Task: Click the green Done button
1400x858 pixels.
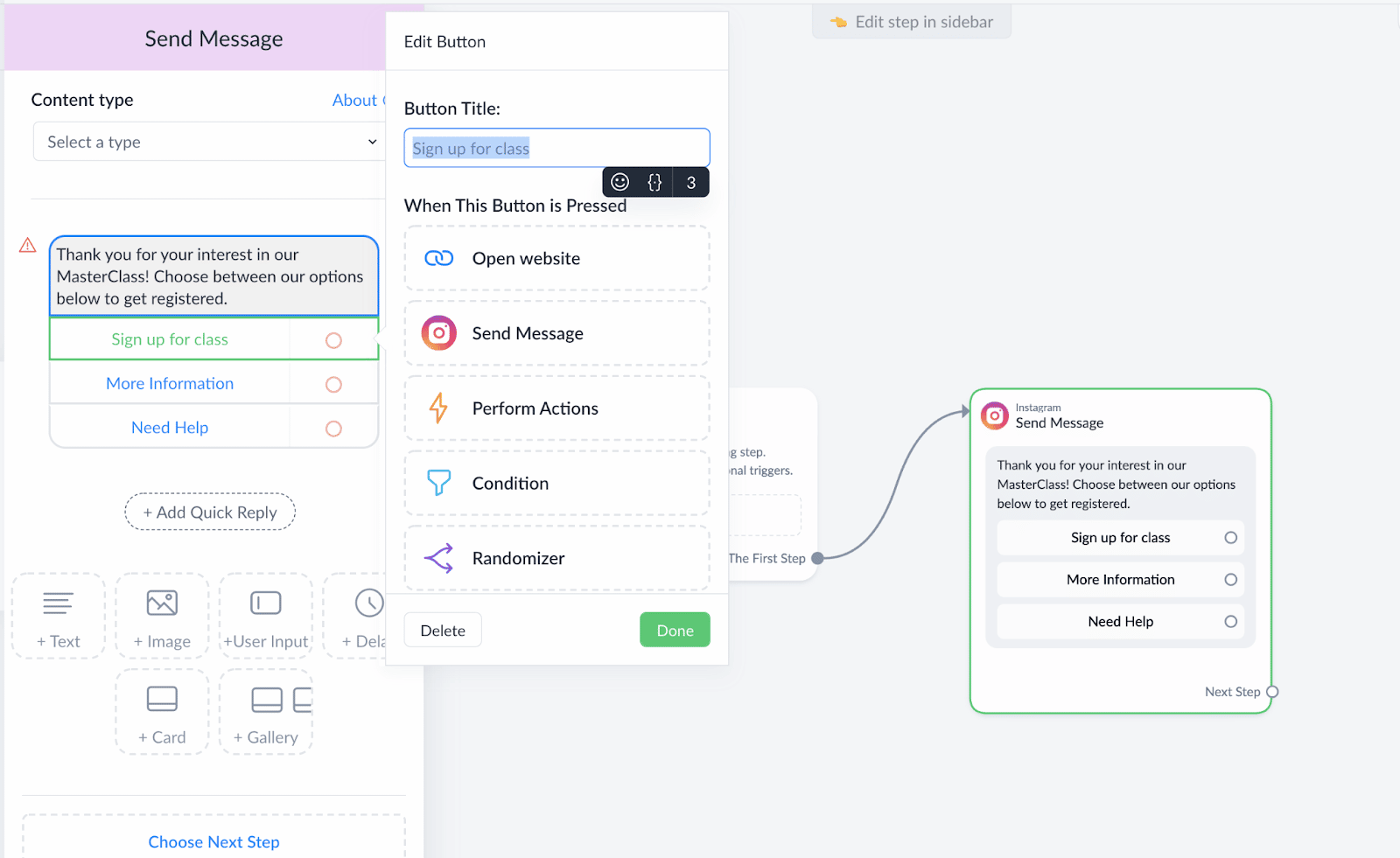Action: click(675, 630)
